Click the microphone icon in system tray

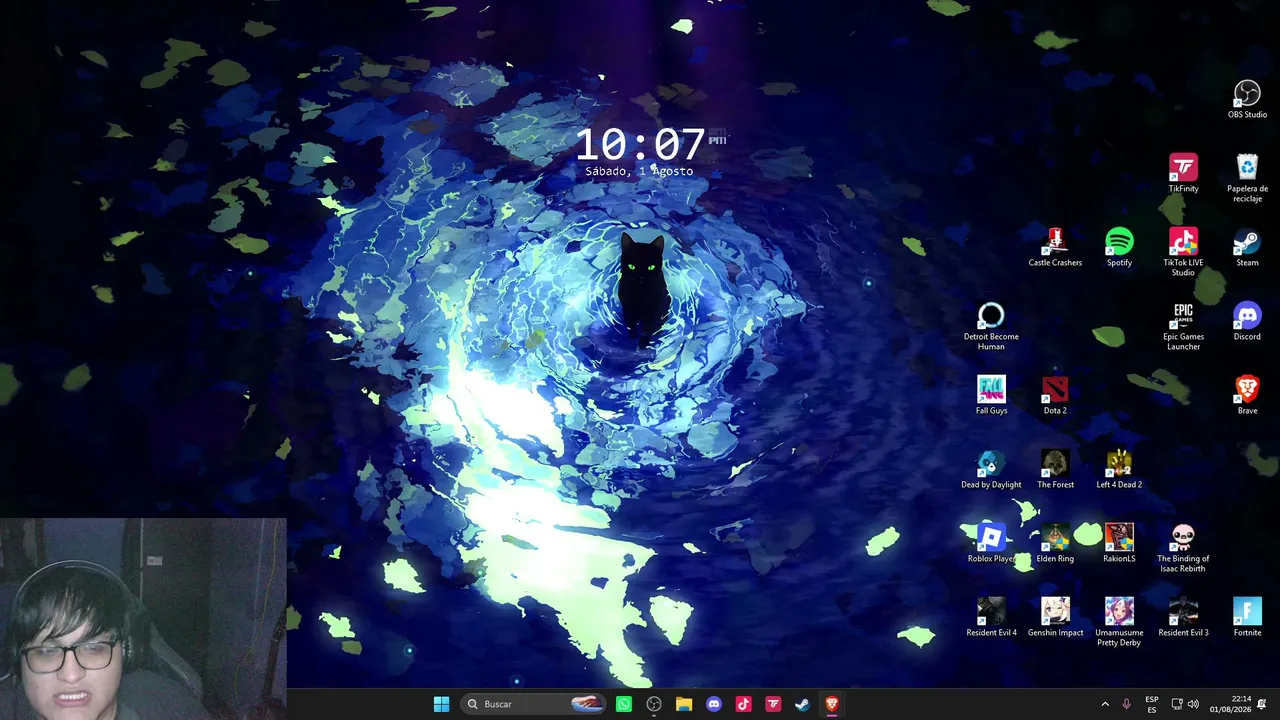[x=1127, y=704]
